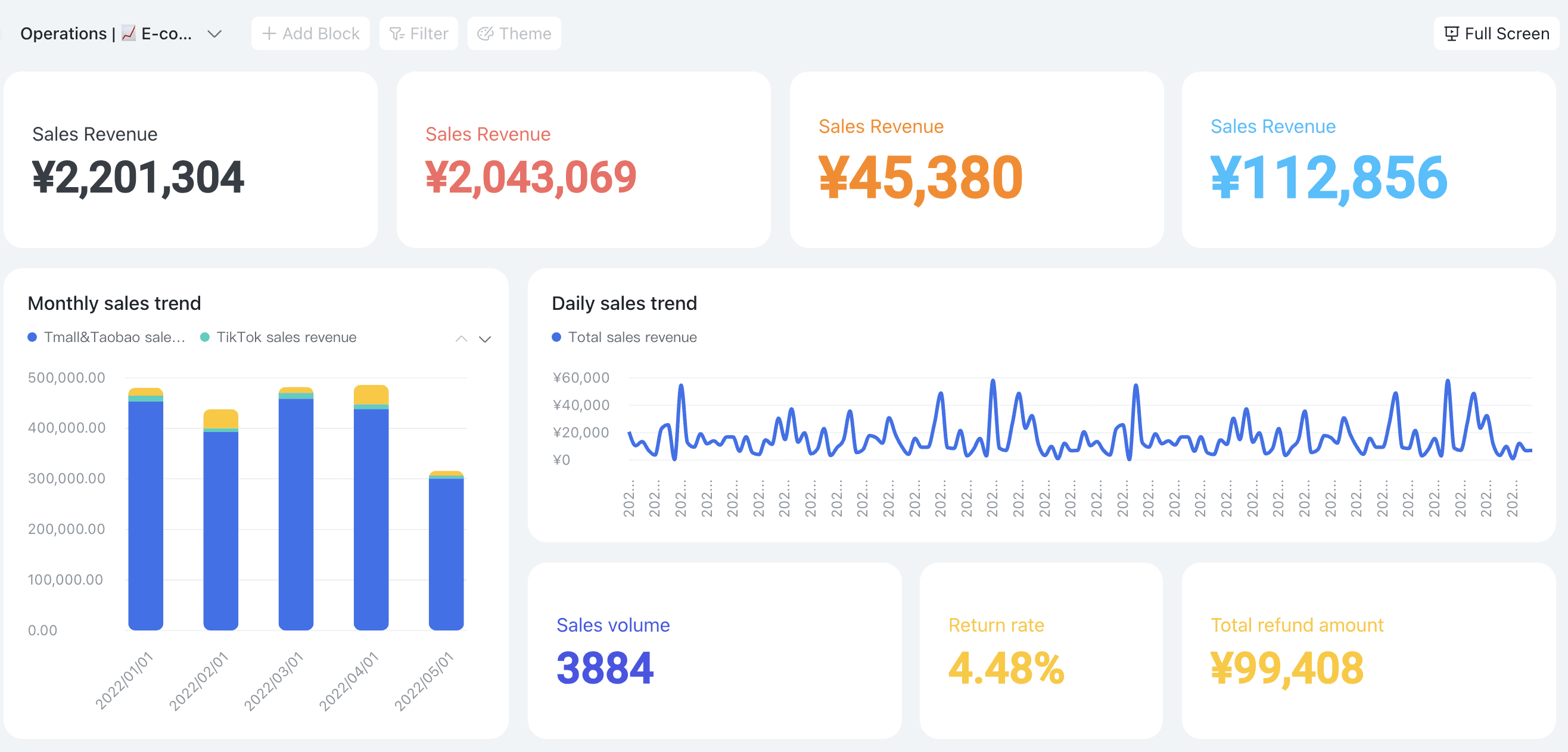Screen dimensions: 1568x752
Task: Click the Full Screen monitor icon
Action: coord(1451,33)
